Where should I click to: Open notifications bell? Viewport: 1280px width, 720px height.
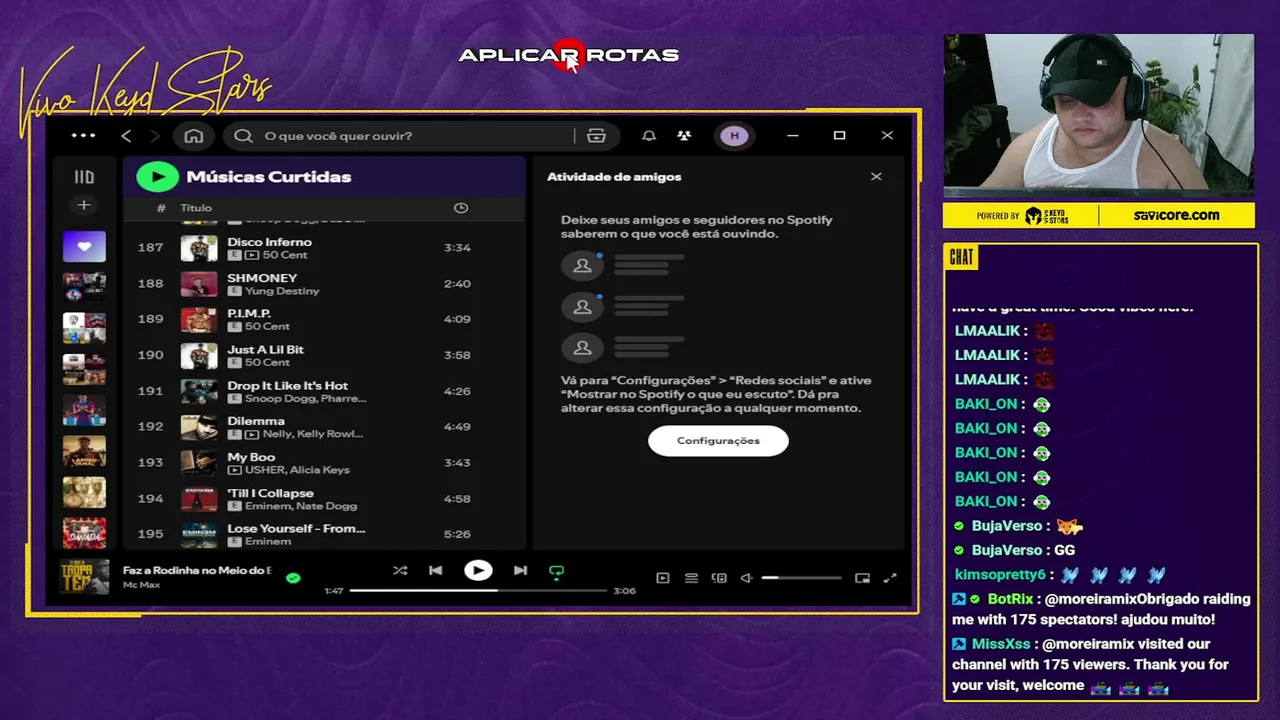pos(649,136)
